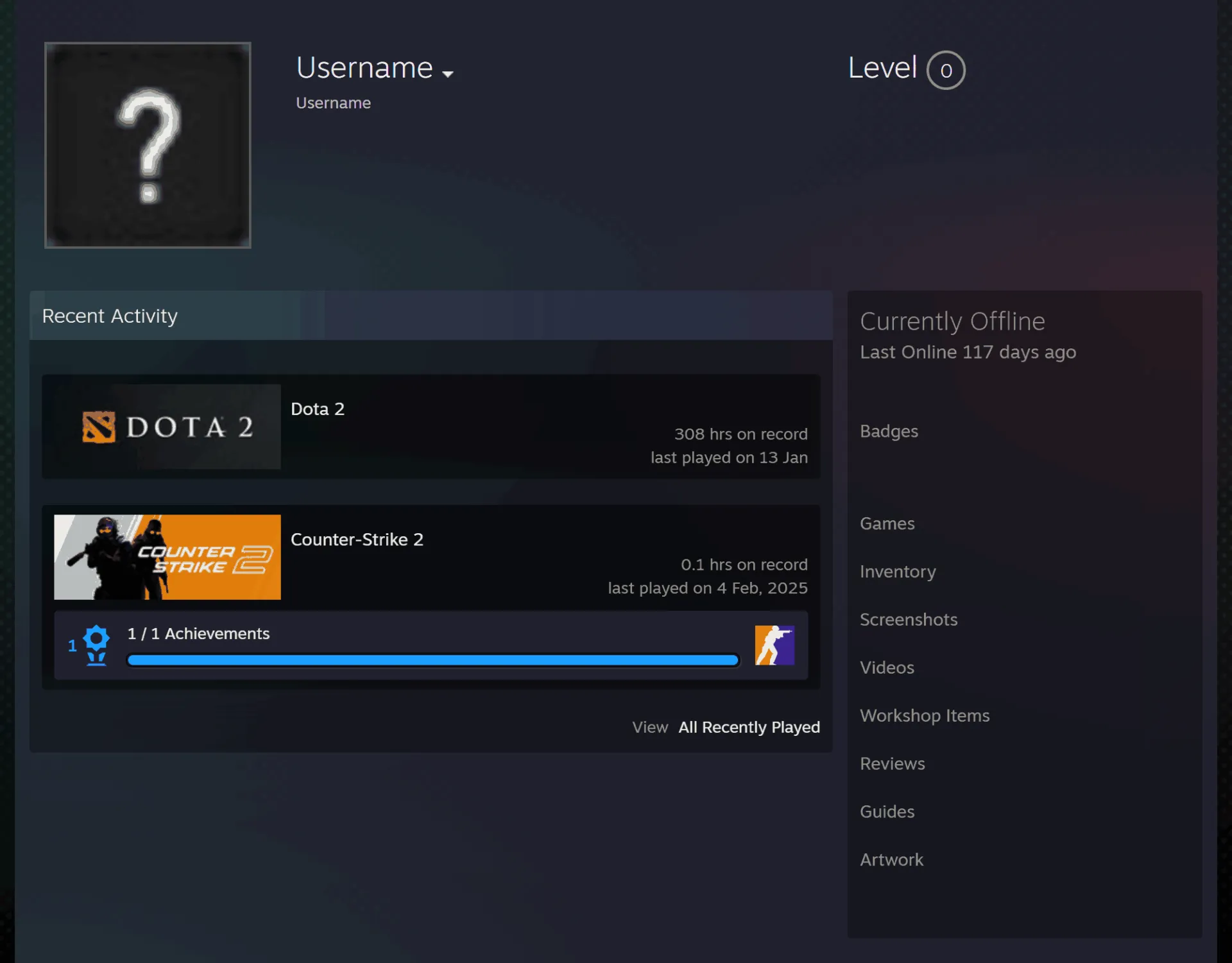The width and height of the screenshot is (1232, 963).
Task: Click the Dota 2 game title
Action: [318, 409]
